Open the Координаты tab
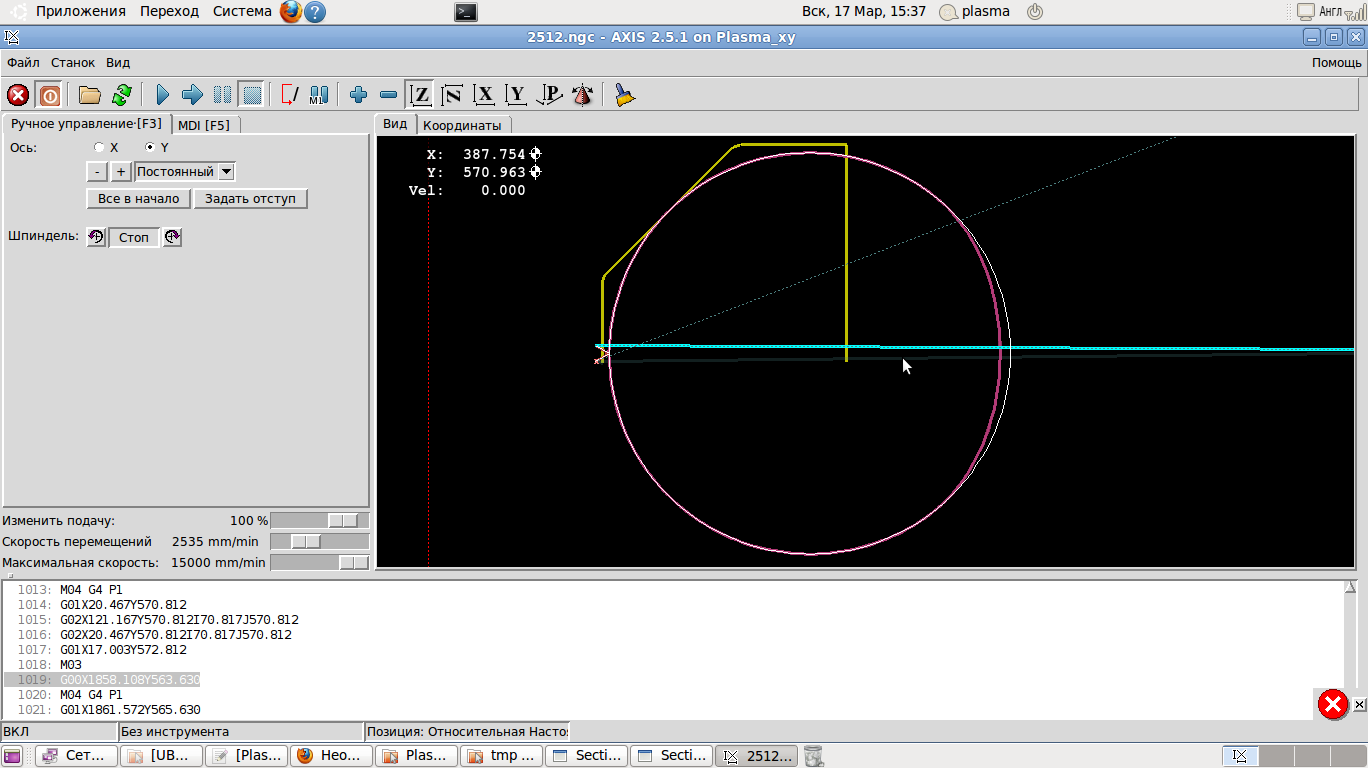This screenshot has height=768, width=1368. (x=462, y=125)
